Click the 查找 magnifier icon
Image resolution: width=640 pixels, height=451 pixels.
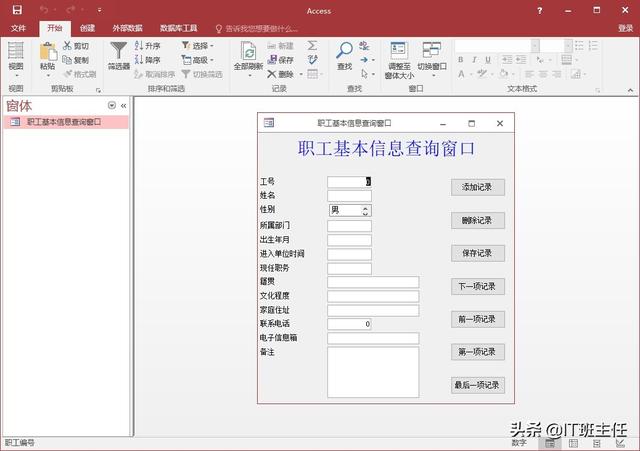[344, 50]
